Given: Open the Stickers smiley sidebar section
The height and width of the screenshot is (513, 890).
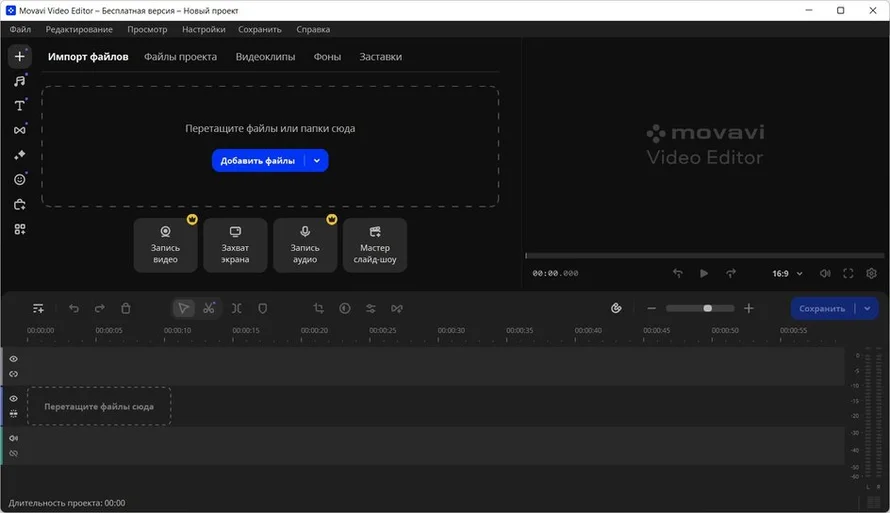Looking at the screenshot, I should click(19, 179).
